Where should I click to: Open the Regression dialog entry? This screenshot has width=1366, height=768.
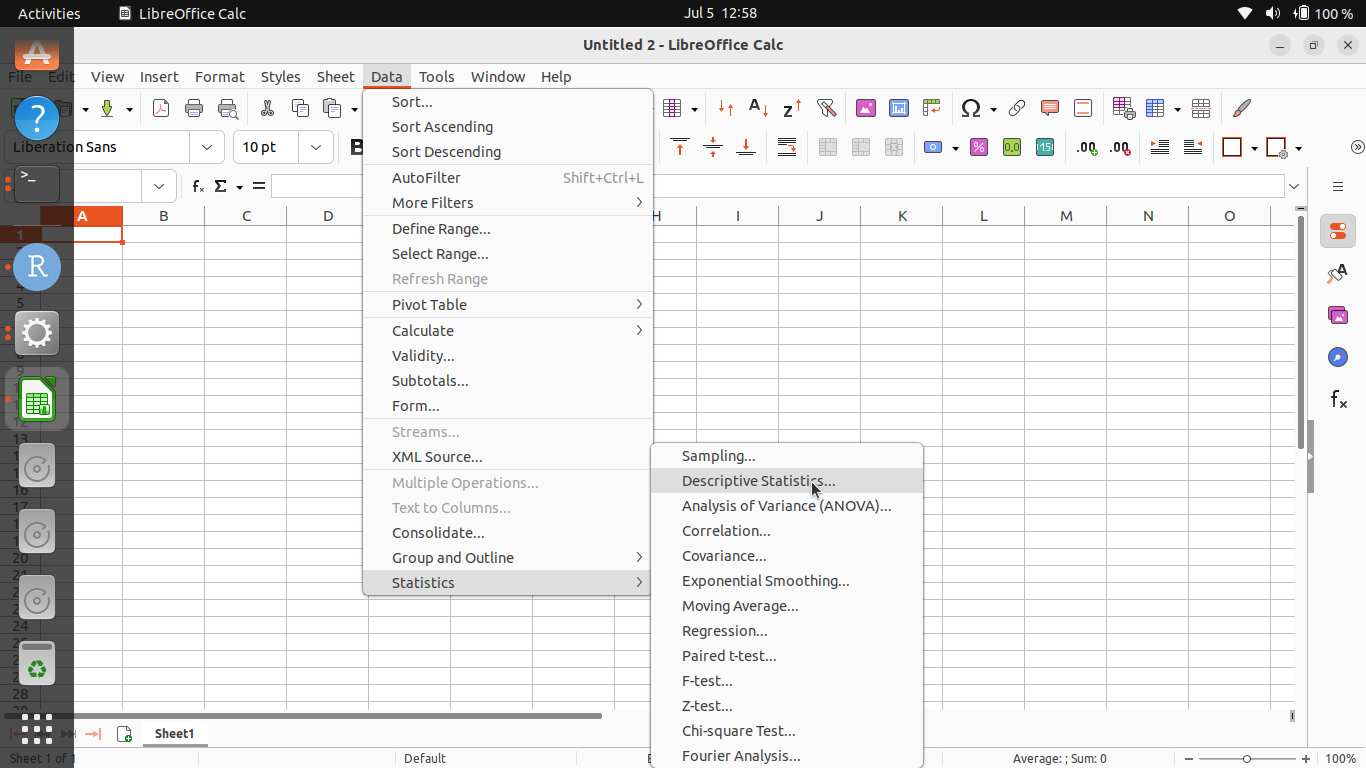(x=786, y=631)
